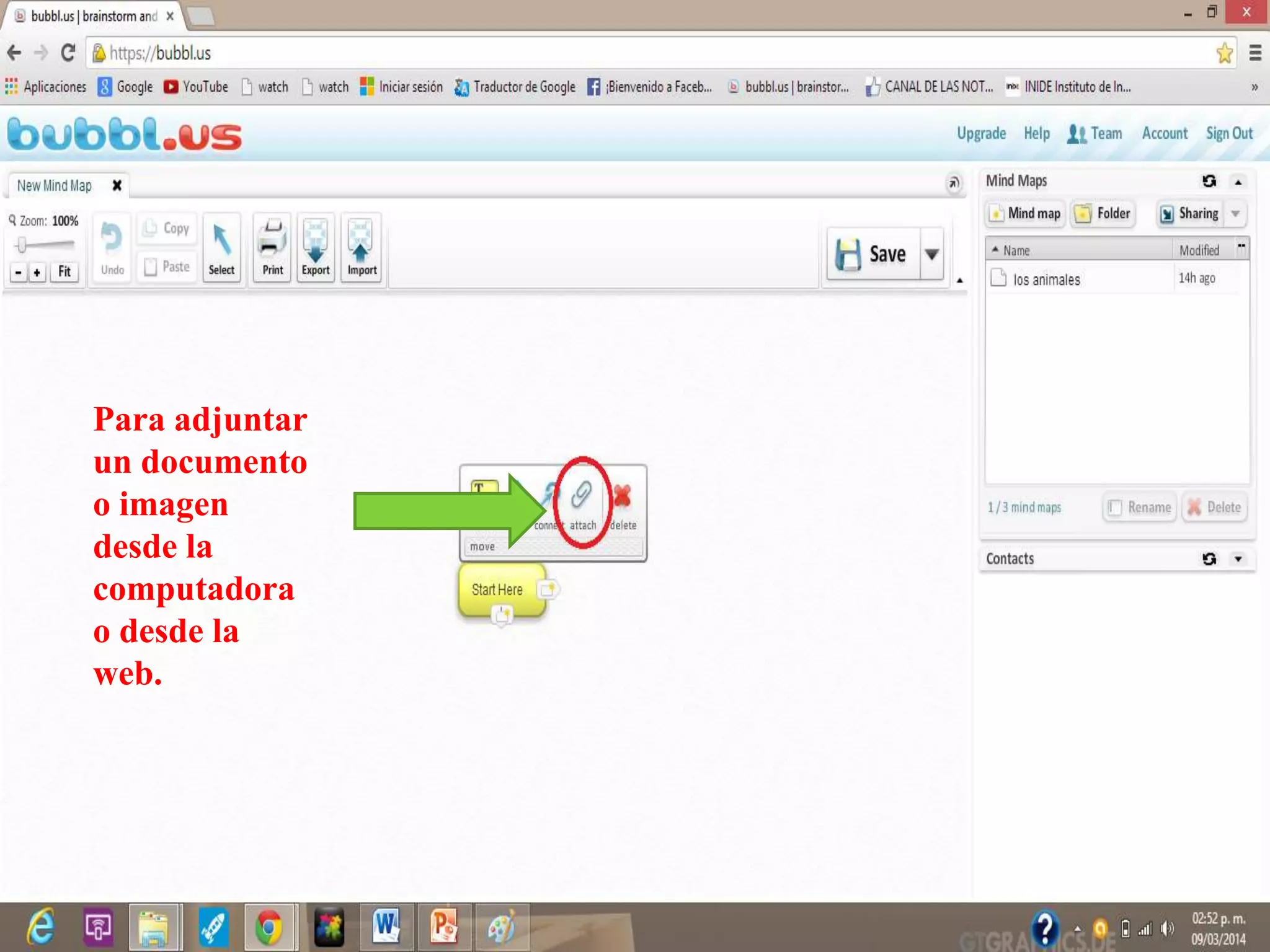Click the Paste button
The image size is (1270, 952).
tap(166, 267)
